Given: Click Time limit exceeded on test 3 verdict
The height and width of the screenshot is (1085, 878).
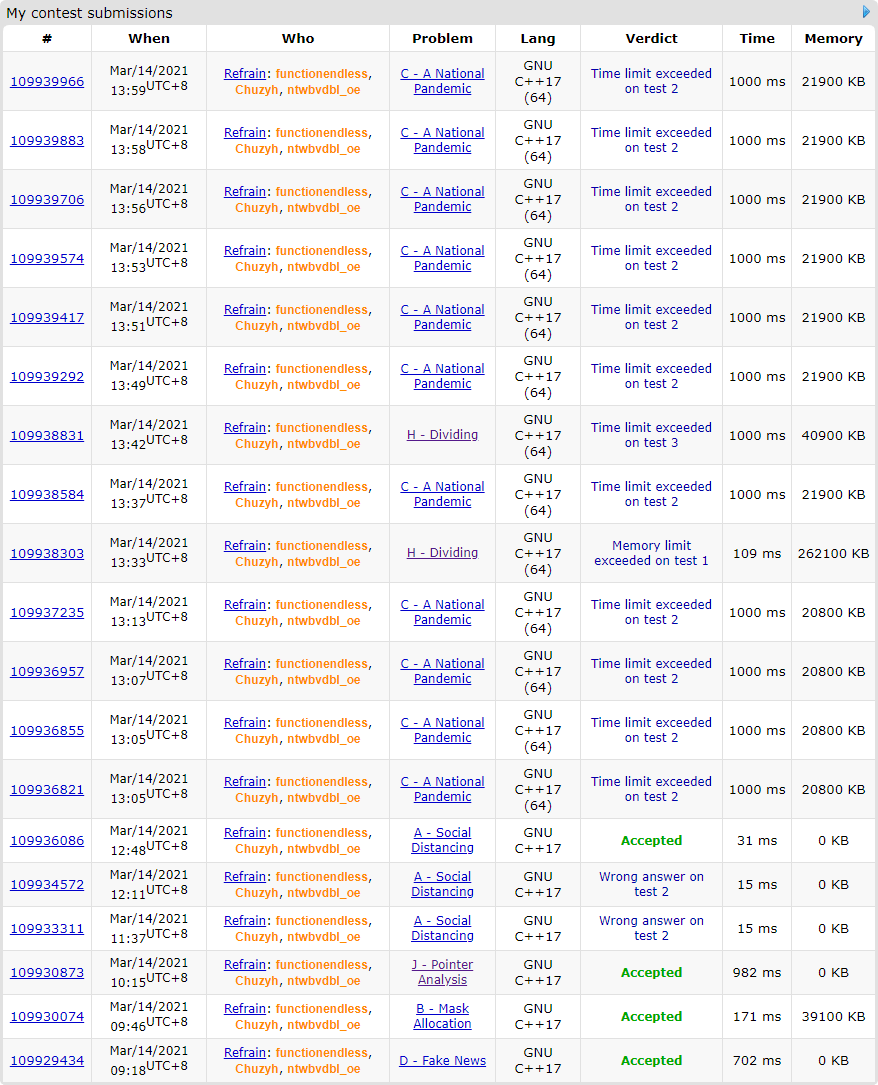Looking at the screenshot, I should tap(651, 435).
